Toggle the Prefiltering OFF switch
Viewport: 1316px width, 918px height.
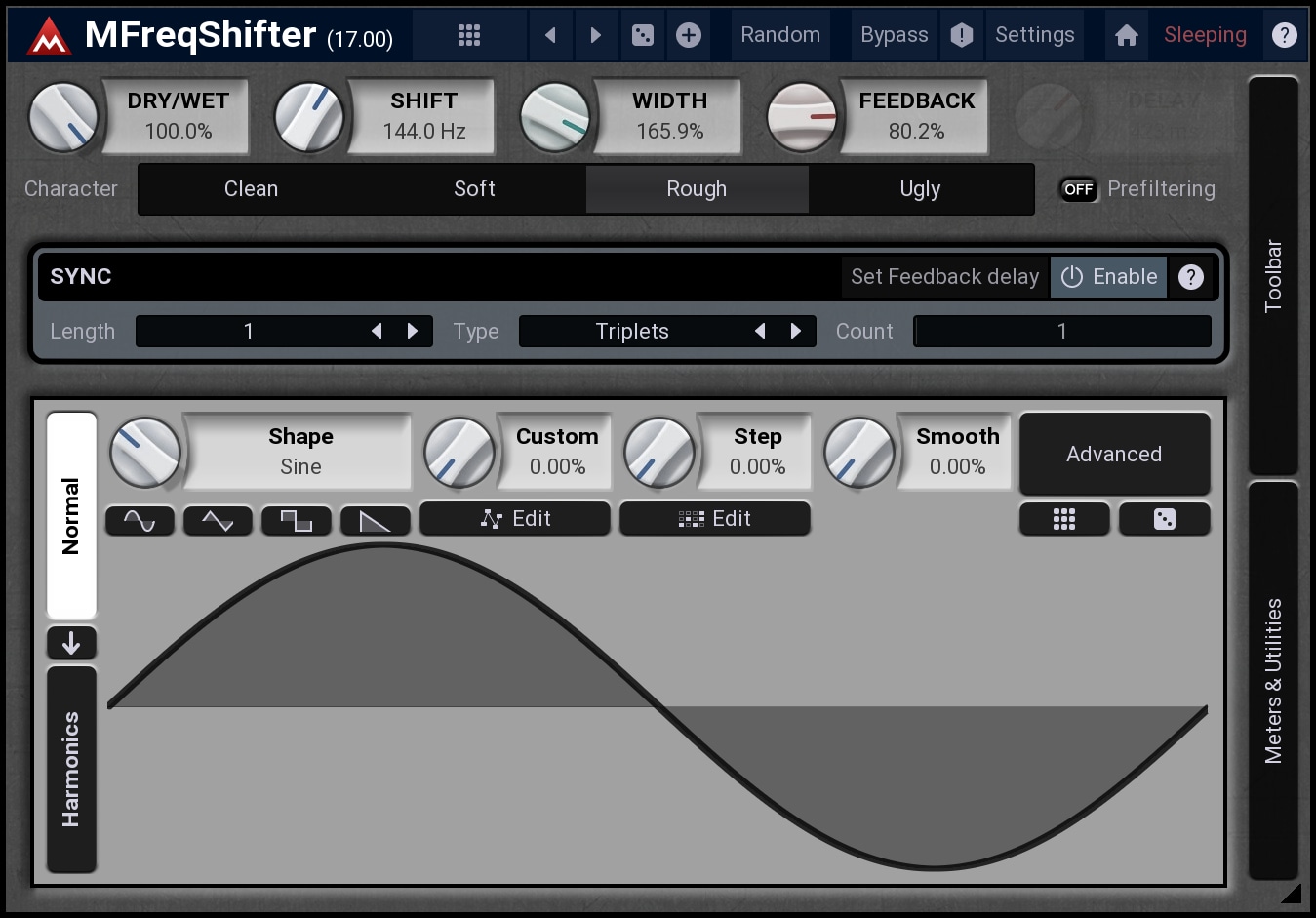click(1078, 189)
